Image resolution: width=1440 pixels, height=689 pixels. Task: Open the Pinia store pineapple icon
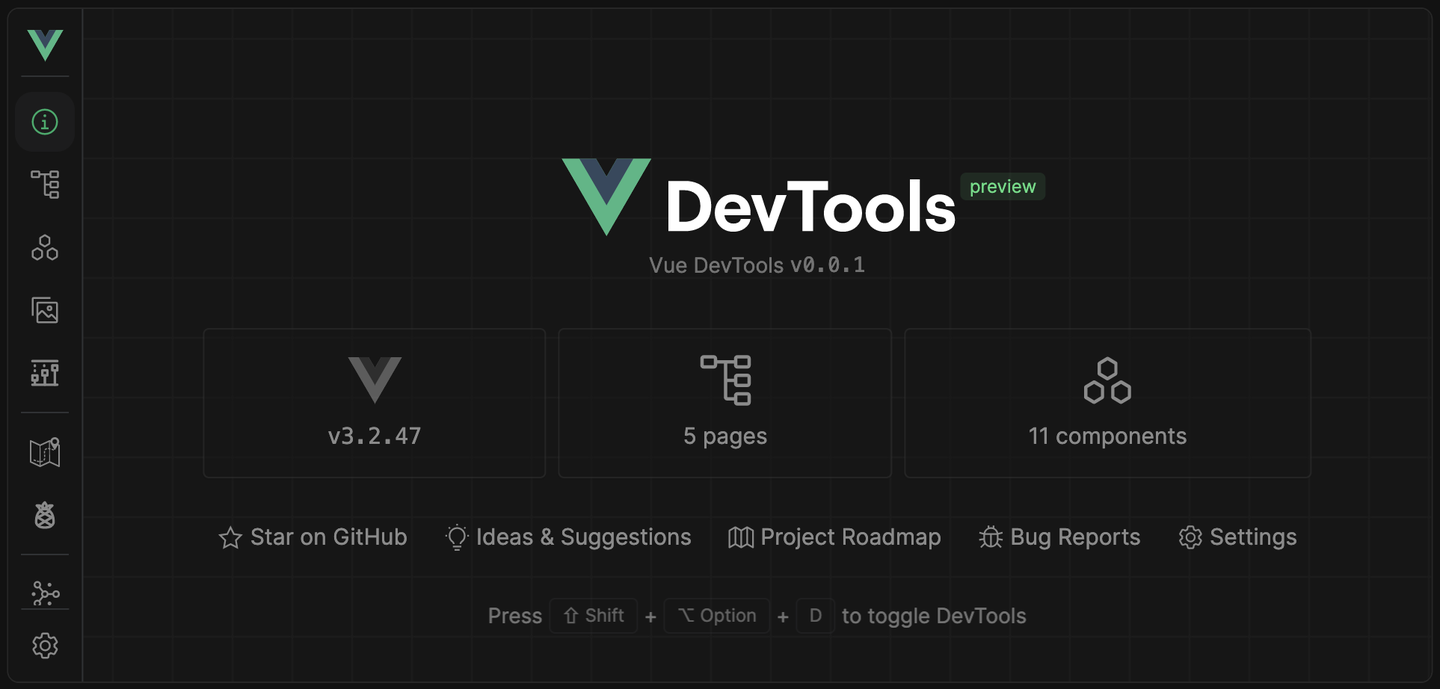(44, 516)
